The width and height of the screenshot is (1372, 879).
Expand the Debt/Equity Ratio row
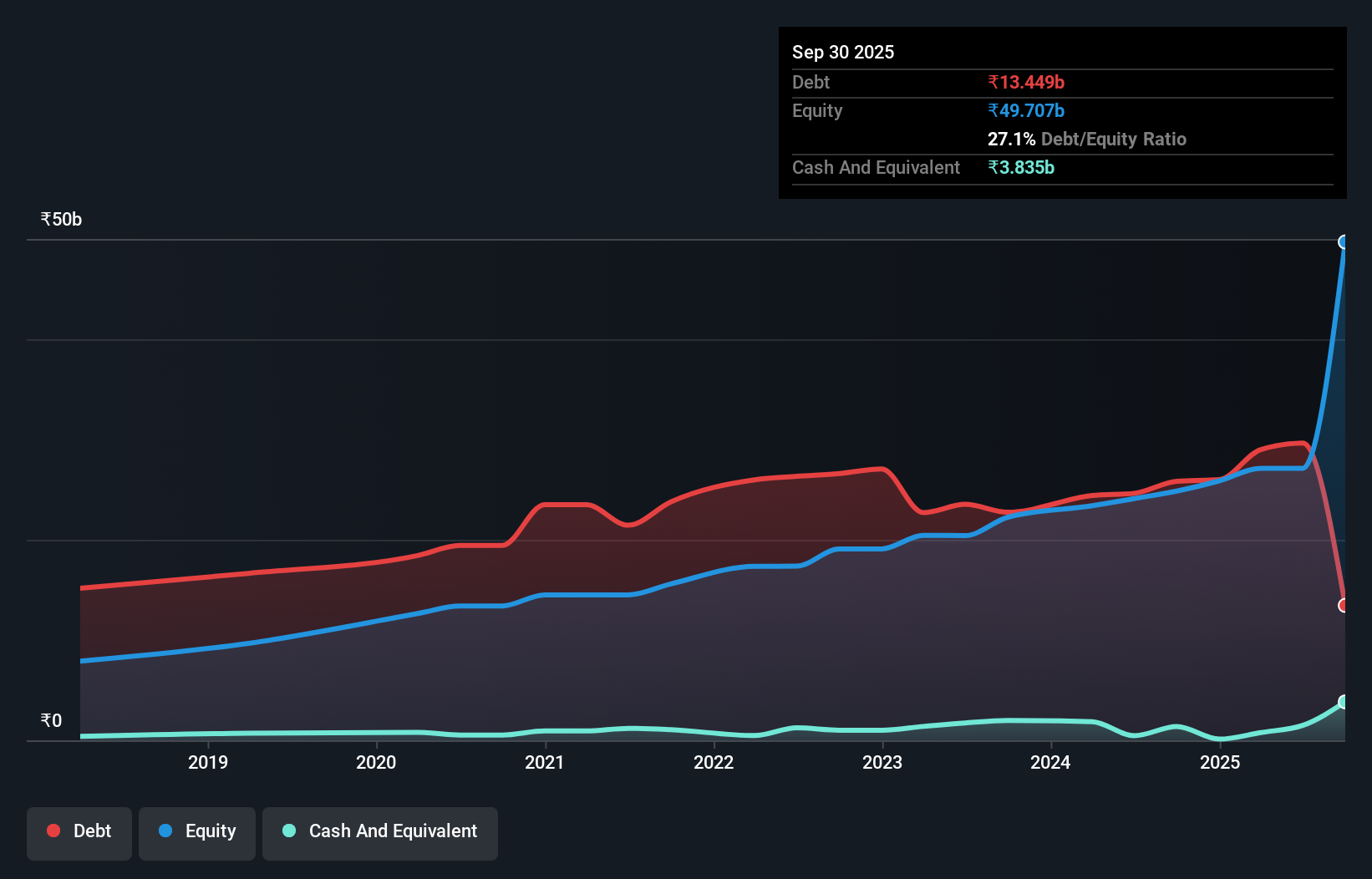pos(1087,140)
